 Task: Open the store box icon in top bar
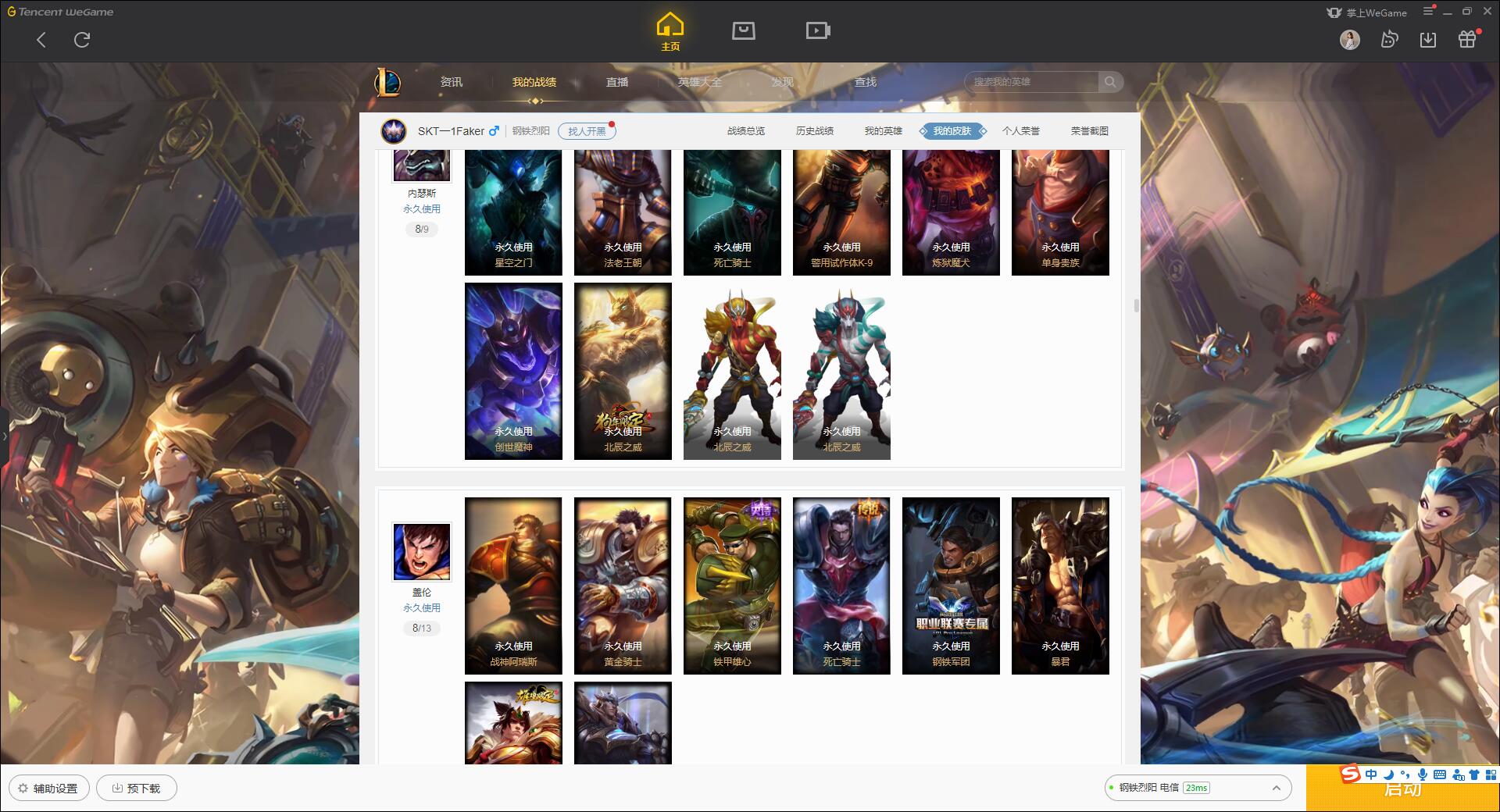click(x=744, y=30)
